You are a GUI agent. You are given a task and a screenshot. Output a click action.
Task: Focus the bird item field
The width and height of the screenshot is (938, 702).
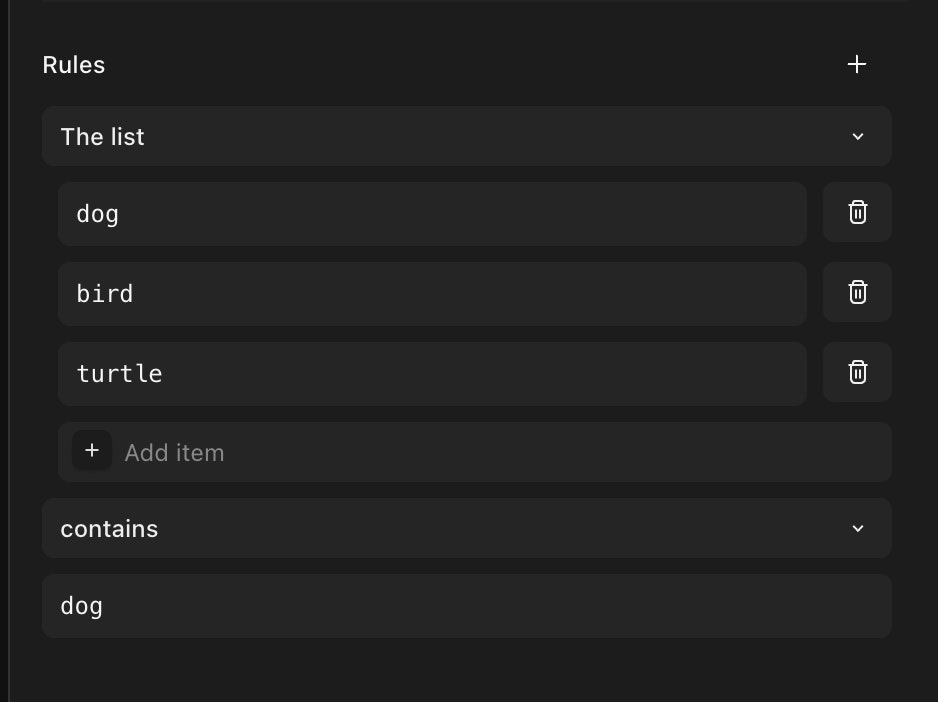[x=432, y=294]
